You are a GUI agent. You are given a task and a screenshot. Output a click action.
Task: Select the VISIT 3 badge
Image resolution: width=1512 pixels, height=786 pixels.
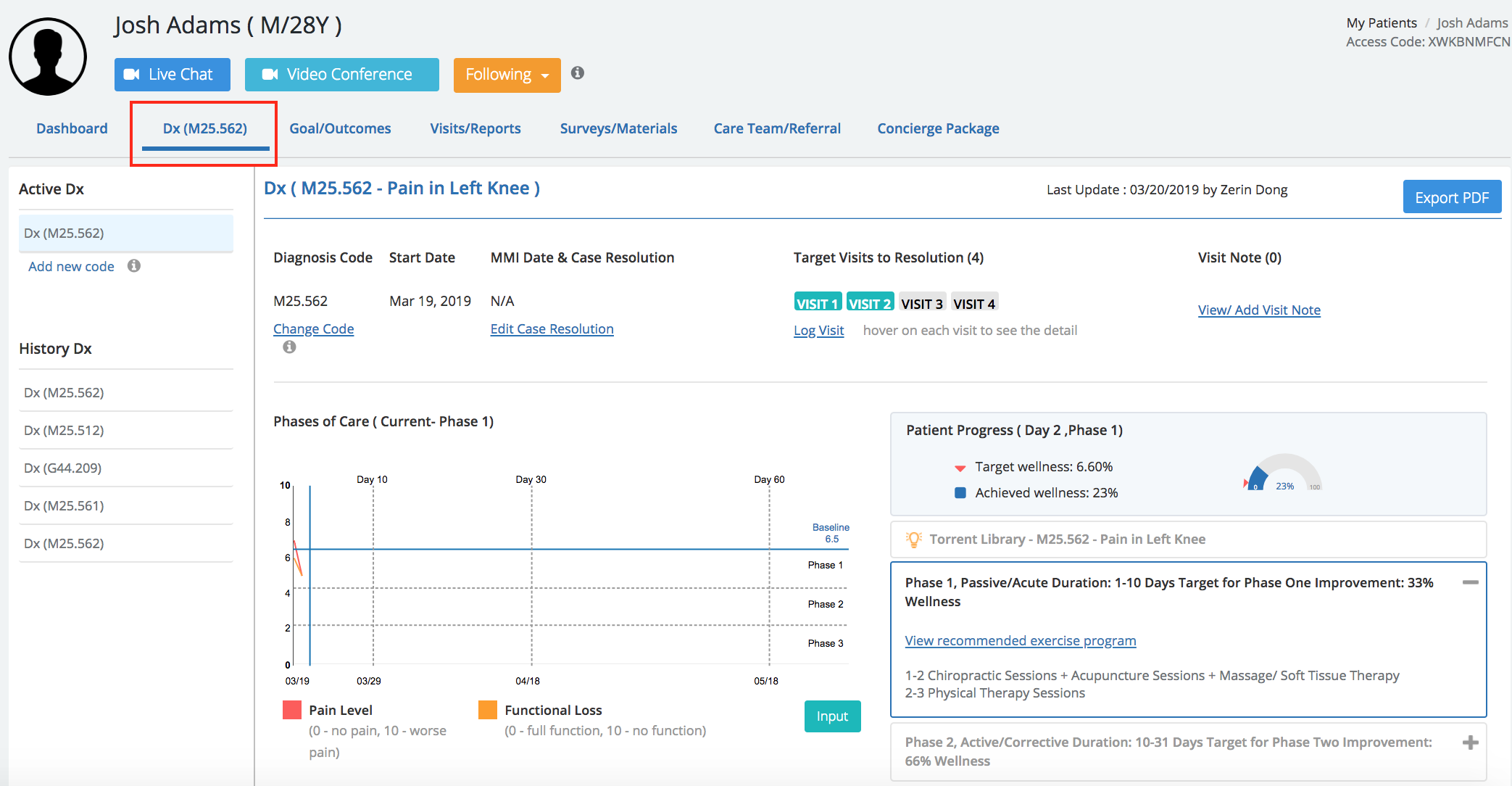click(921, 304)
